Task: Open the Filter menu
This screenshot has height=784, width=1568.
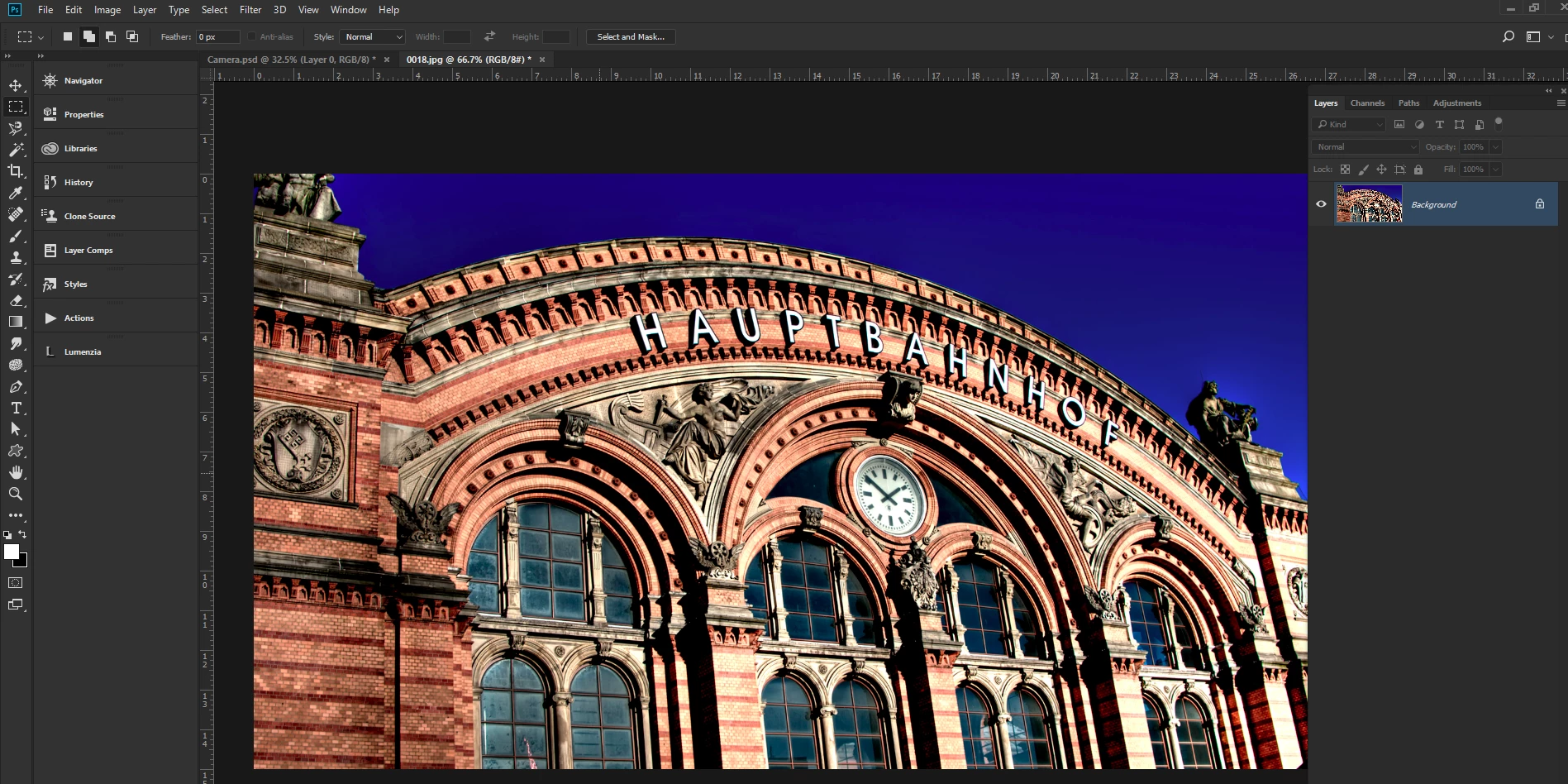Action: pyautogui.click(x=250, y=10)
